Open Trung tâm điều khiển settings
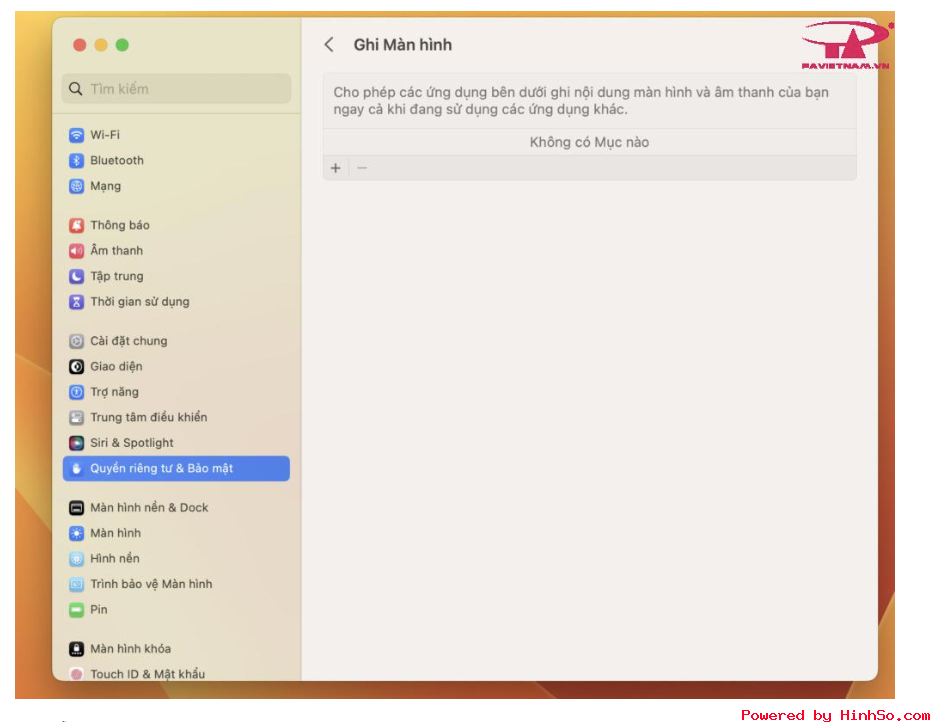 148,418
